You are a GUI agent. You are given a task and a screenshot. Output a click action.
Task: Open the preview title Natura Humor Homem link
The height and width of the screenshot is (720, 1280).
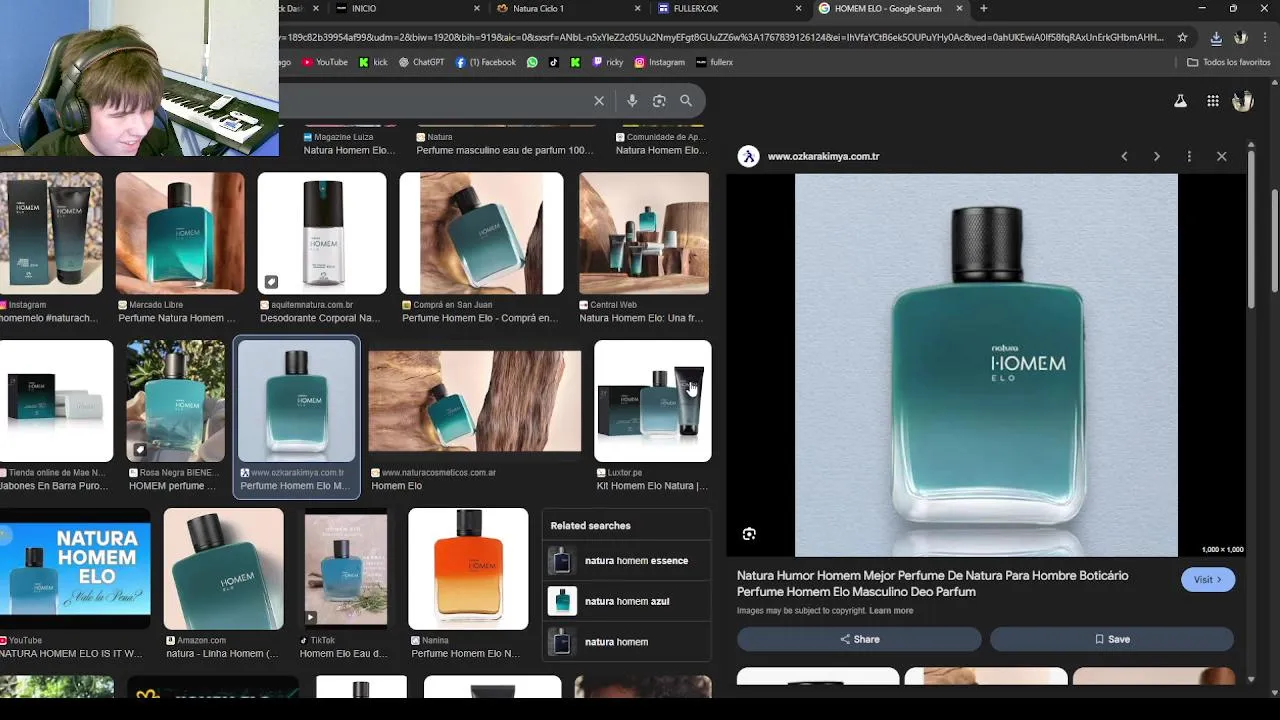[932, 584]
